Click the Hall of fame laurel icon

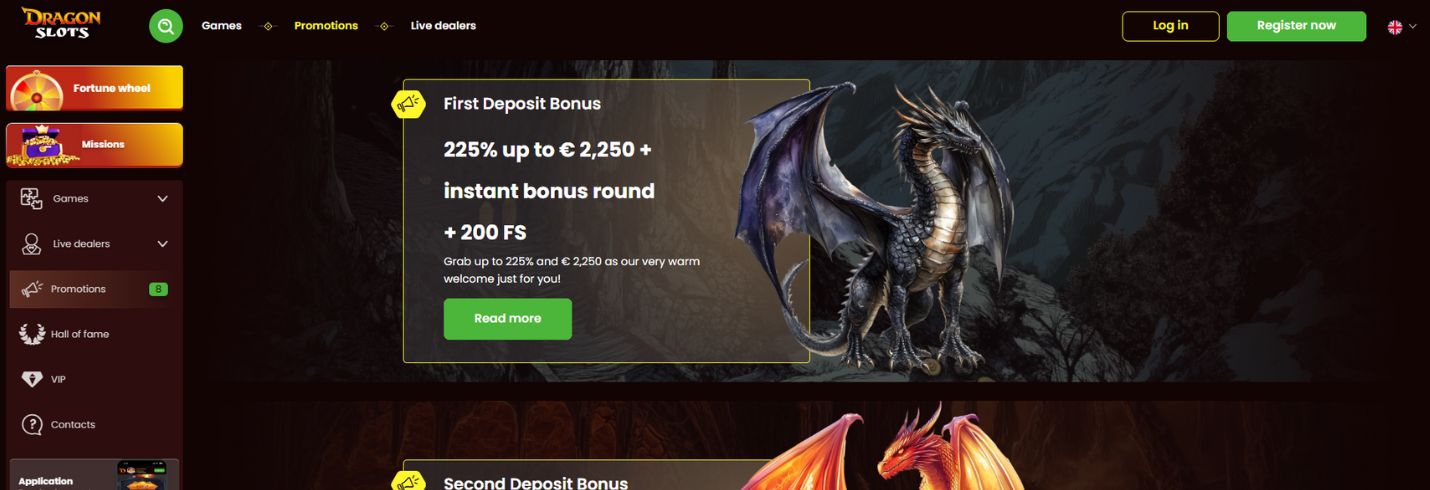click(32, 334)
